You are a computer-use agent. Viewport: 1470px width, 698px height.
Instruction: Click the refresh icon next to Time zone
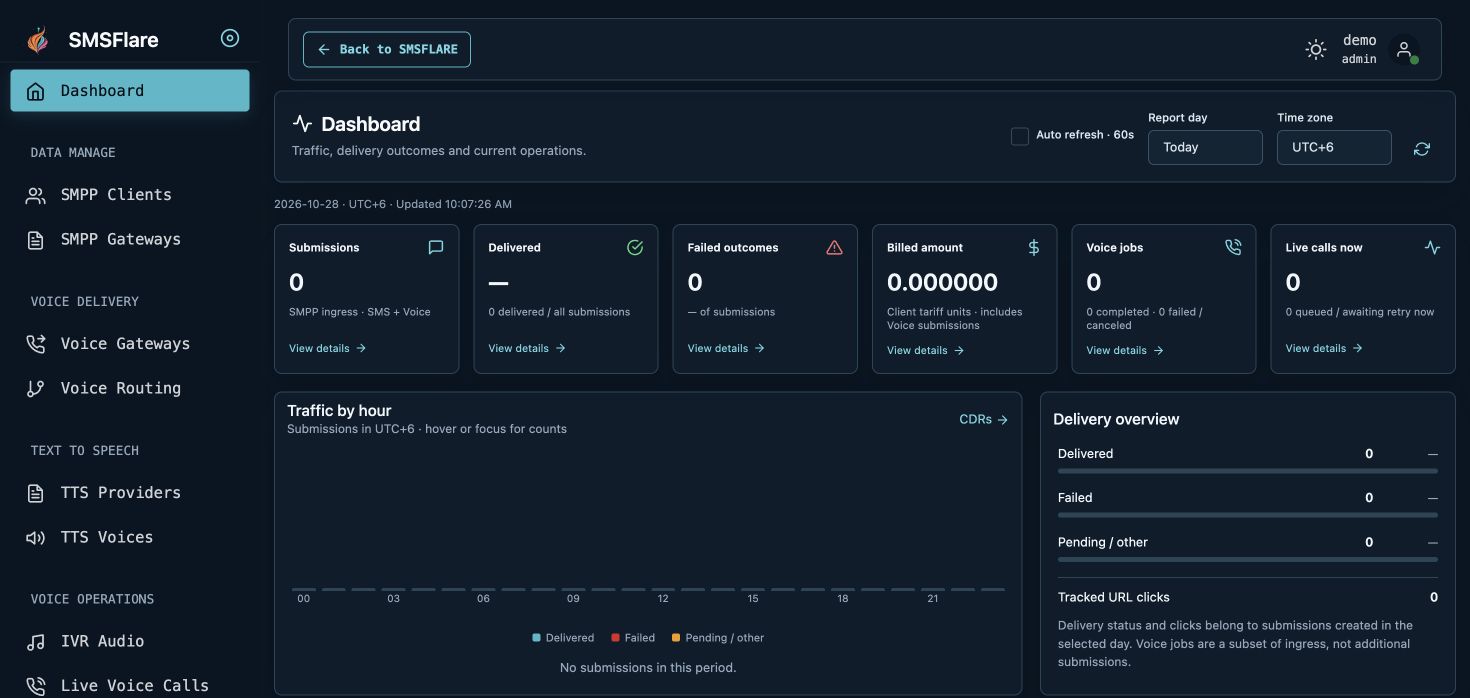click(x=1422, y=148)
